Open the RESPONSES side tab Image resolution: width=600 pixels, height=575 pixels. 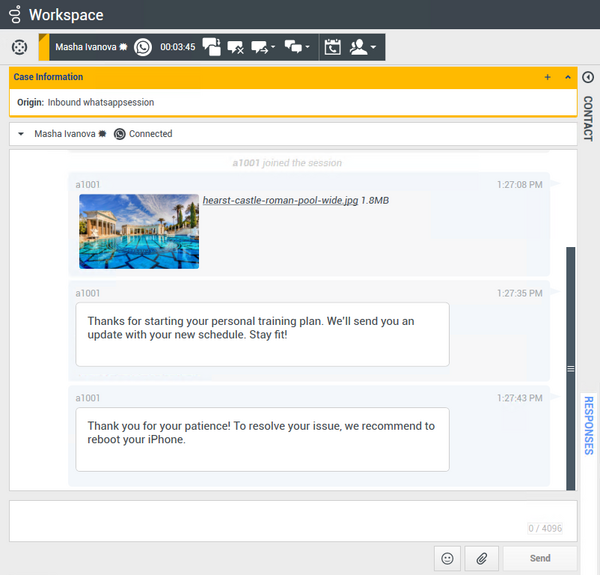[x=588, y=424]
